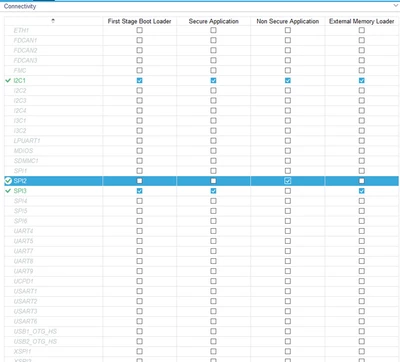Select the I3C2 peripheral name
Screen dimensions: 400x362
[20, 131]
